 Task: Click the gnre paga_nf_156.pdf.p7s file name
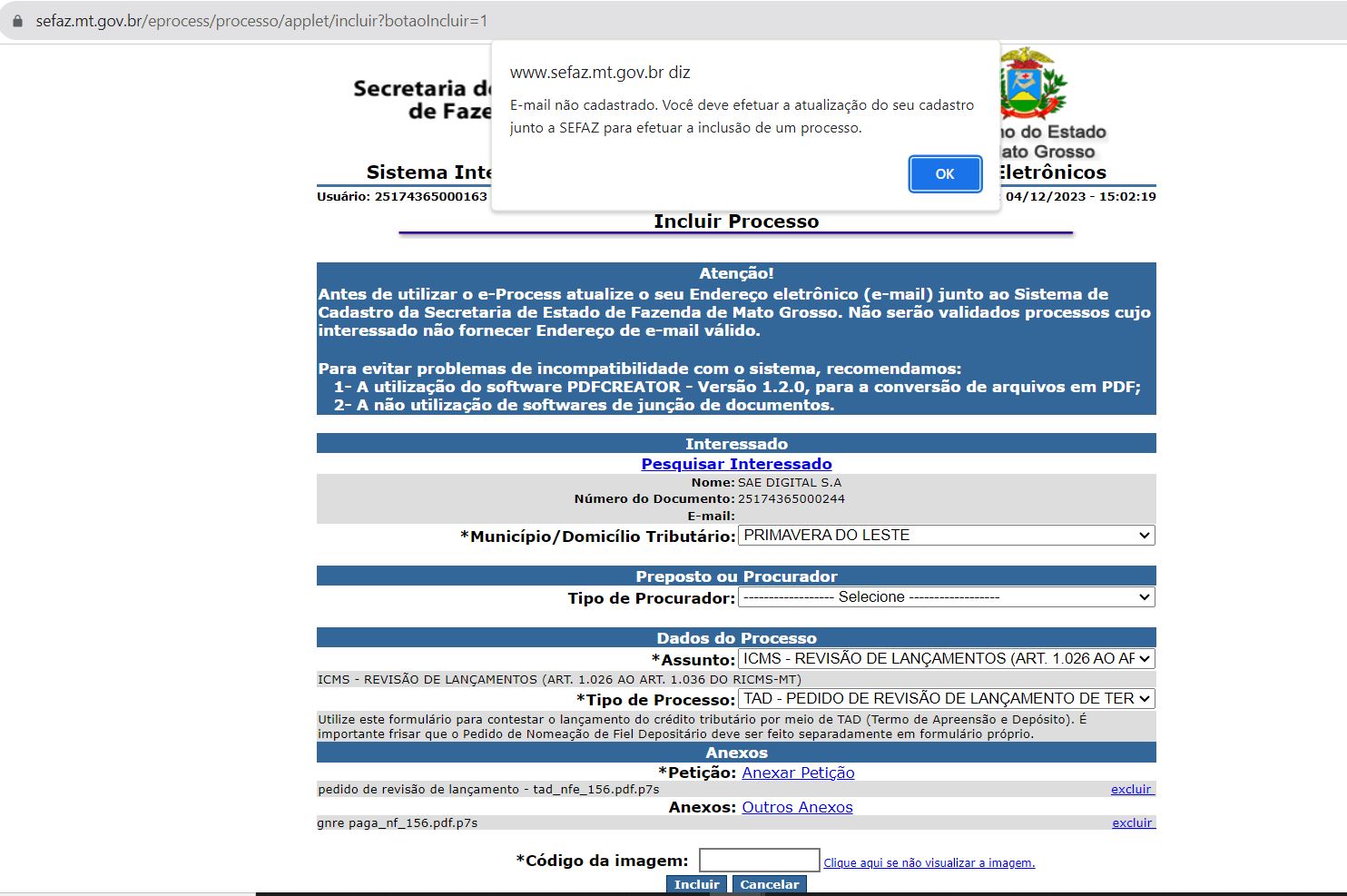[x=398, y=823]
